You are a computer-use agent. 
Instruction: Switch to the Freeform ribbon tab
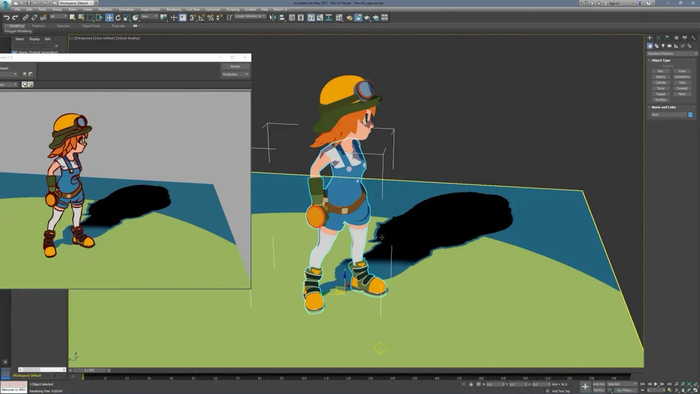38,26
